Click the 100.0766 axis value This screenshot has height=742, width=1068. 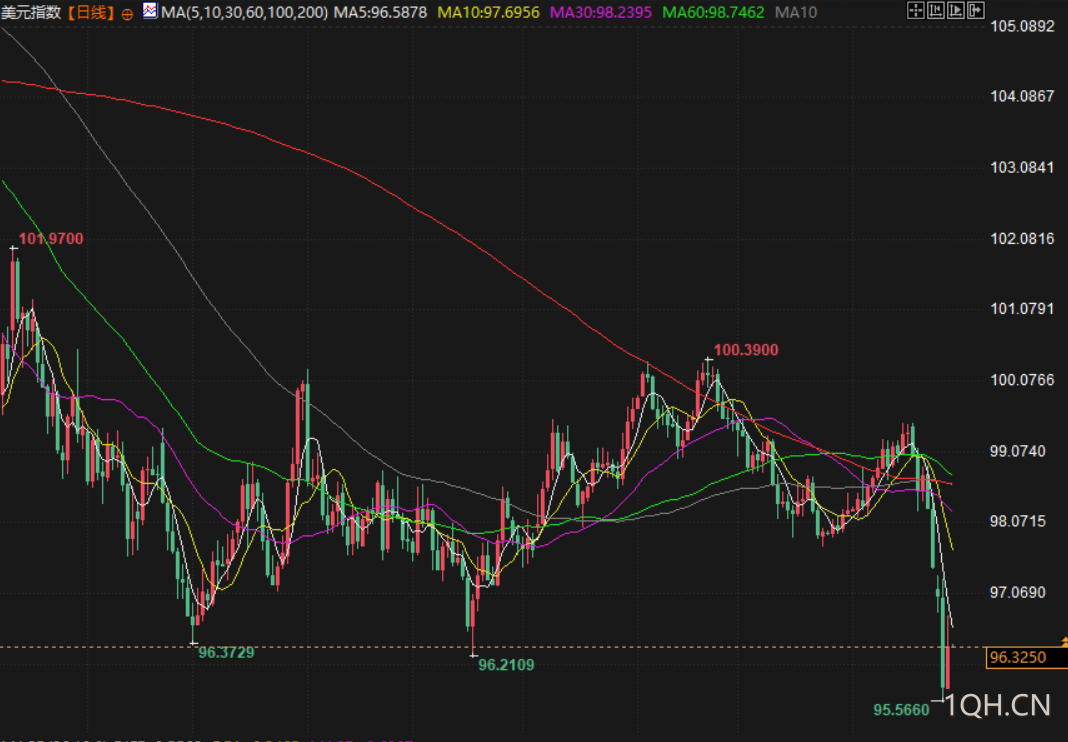tap(1022, 380)
